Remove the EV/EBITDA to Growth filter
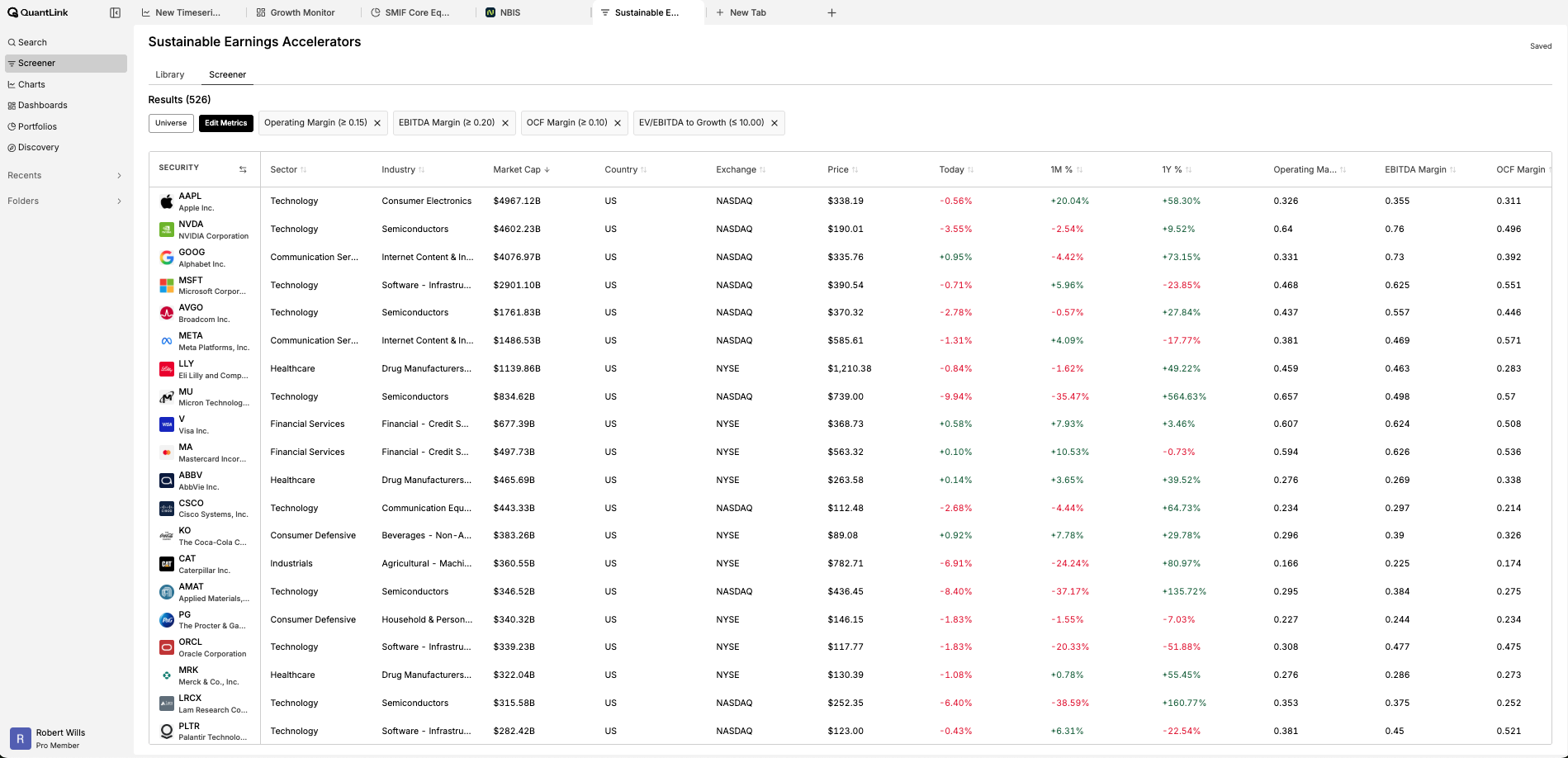The height and width of the screenshot is (758, 1568). (x=775, y=123)
